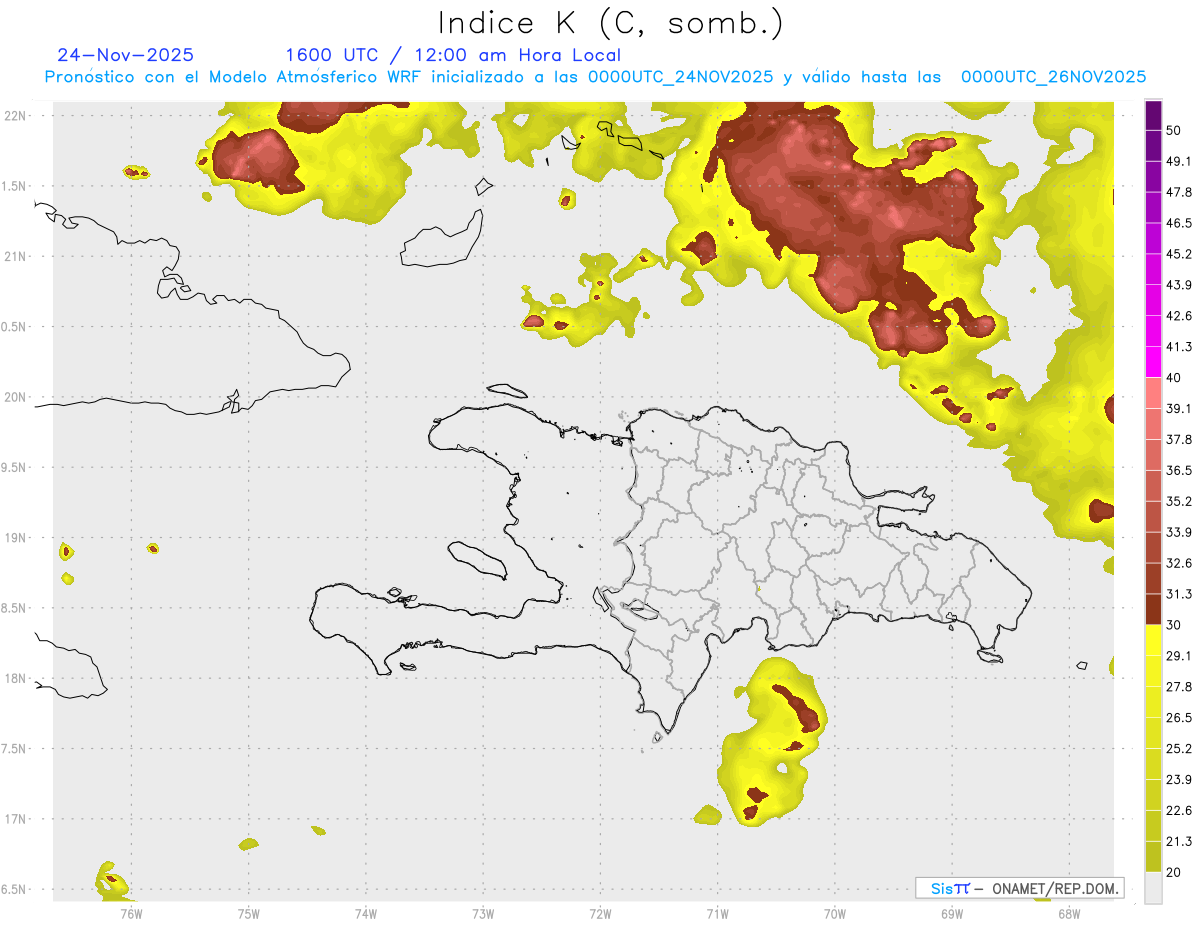The width and height of the screenshot is (1200, 927).
Task: Select the date label "24-Nov-2025"
Action: pos(126,55)
